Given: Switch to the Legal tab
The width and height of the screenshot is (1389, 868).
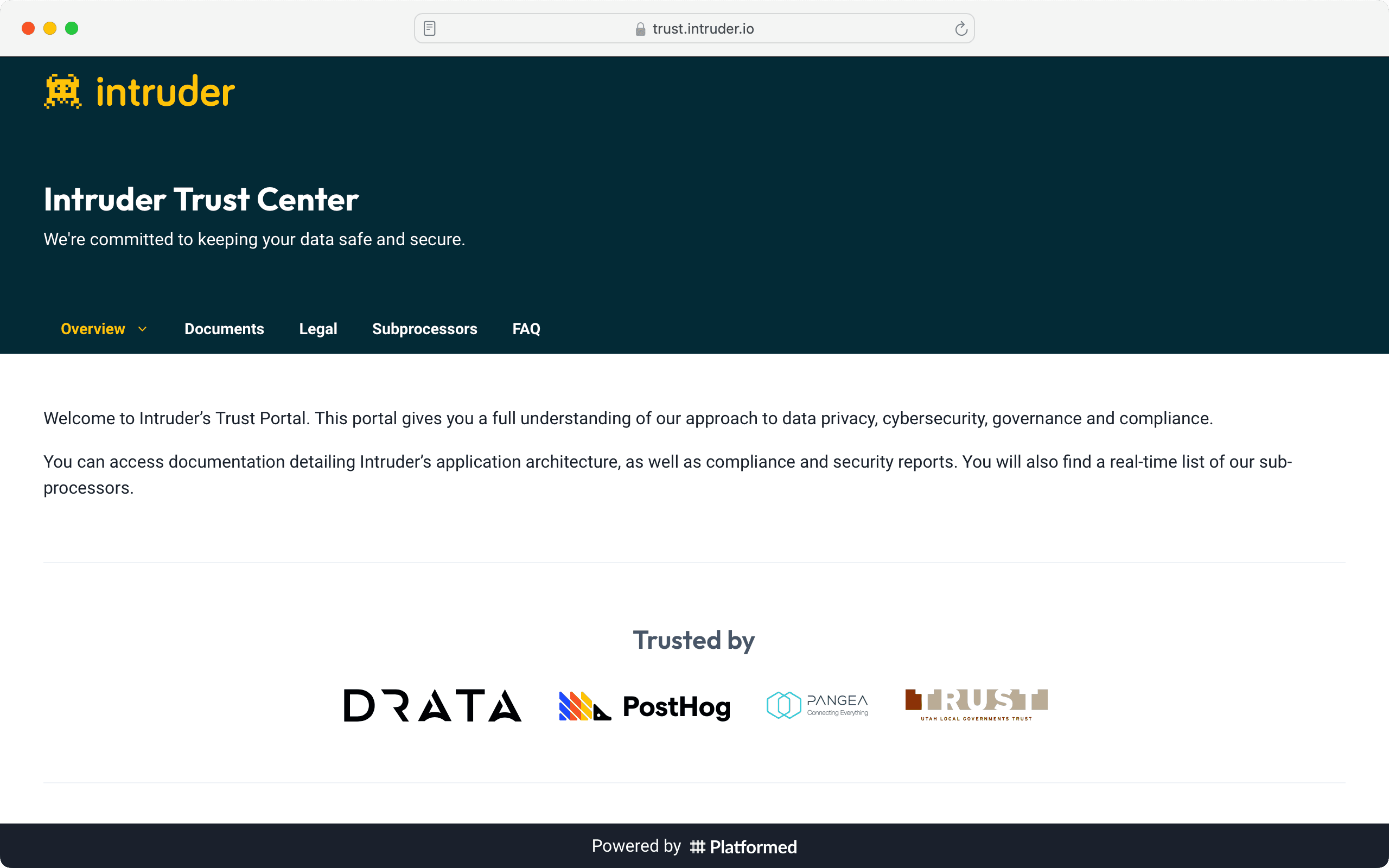Looking at the screenshot, I should coord(318,329).
